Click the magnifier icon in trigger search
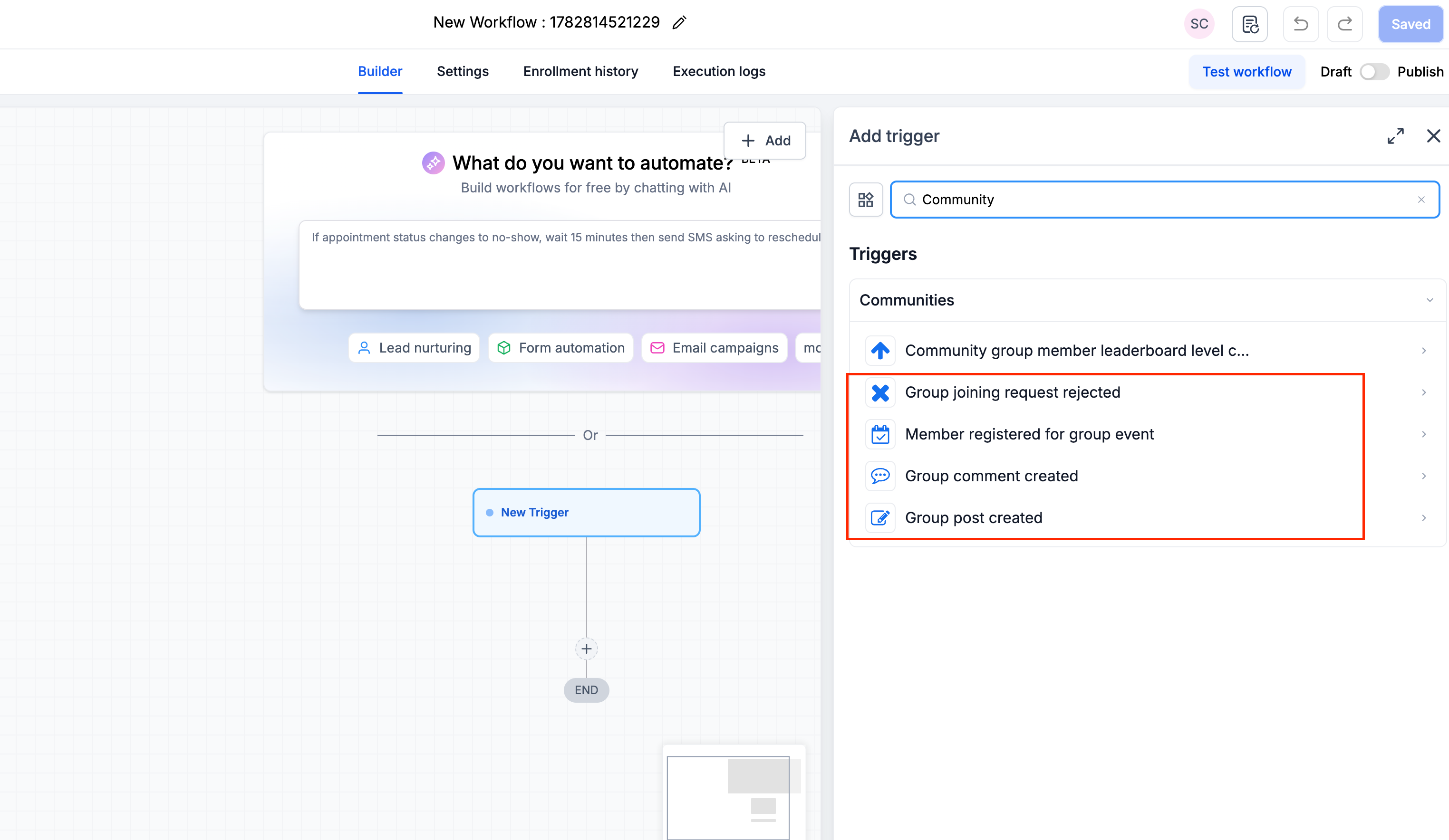This screenshot has width=1449, height=840. click(x=909, y=200)
